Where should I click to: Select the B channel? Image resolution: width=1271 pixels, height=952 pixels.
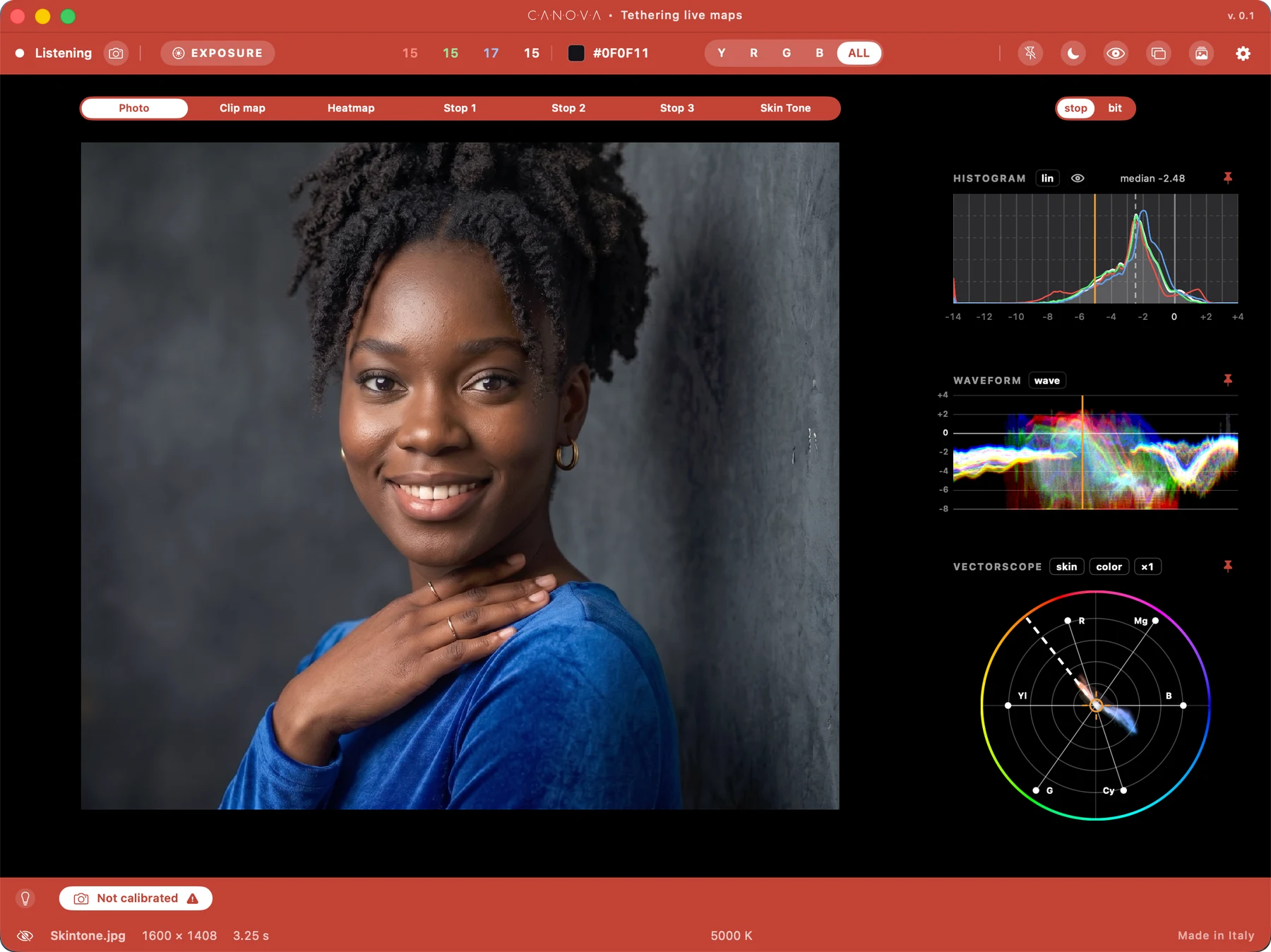pos(819,53)
